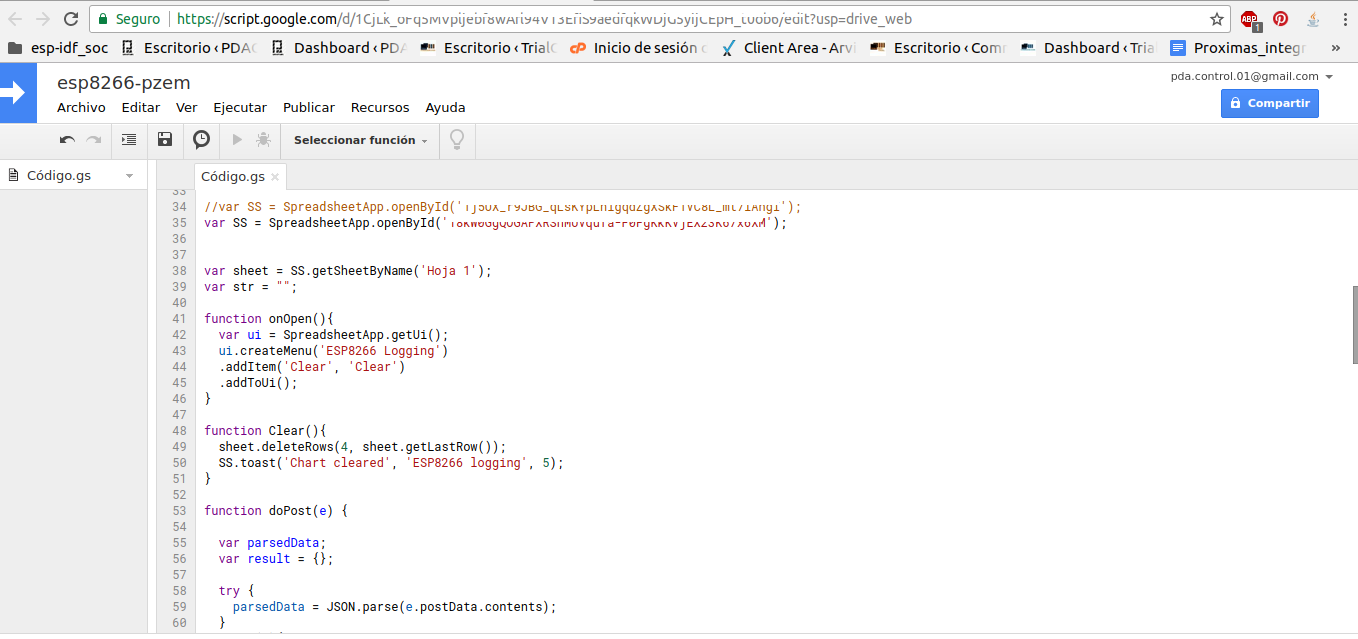Open the Archivo menu

click(81, 107)
